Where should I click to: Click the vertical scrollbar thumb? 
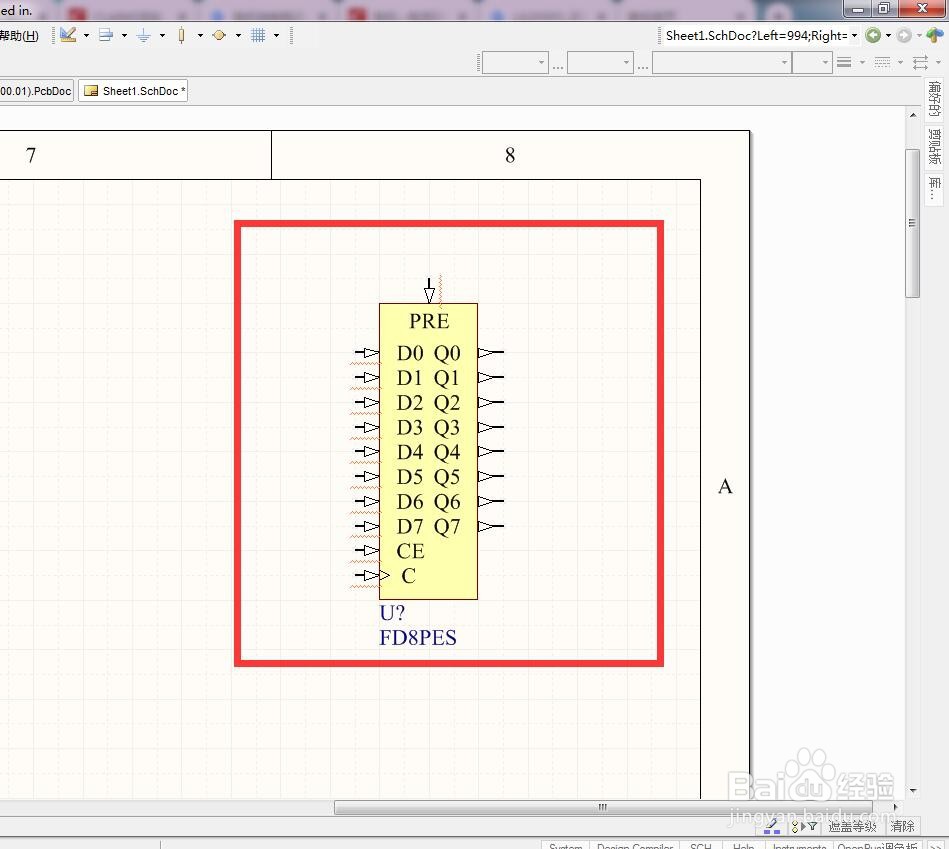(x=912, y=223)
